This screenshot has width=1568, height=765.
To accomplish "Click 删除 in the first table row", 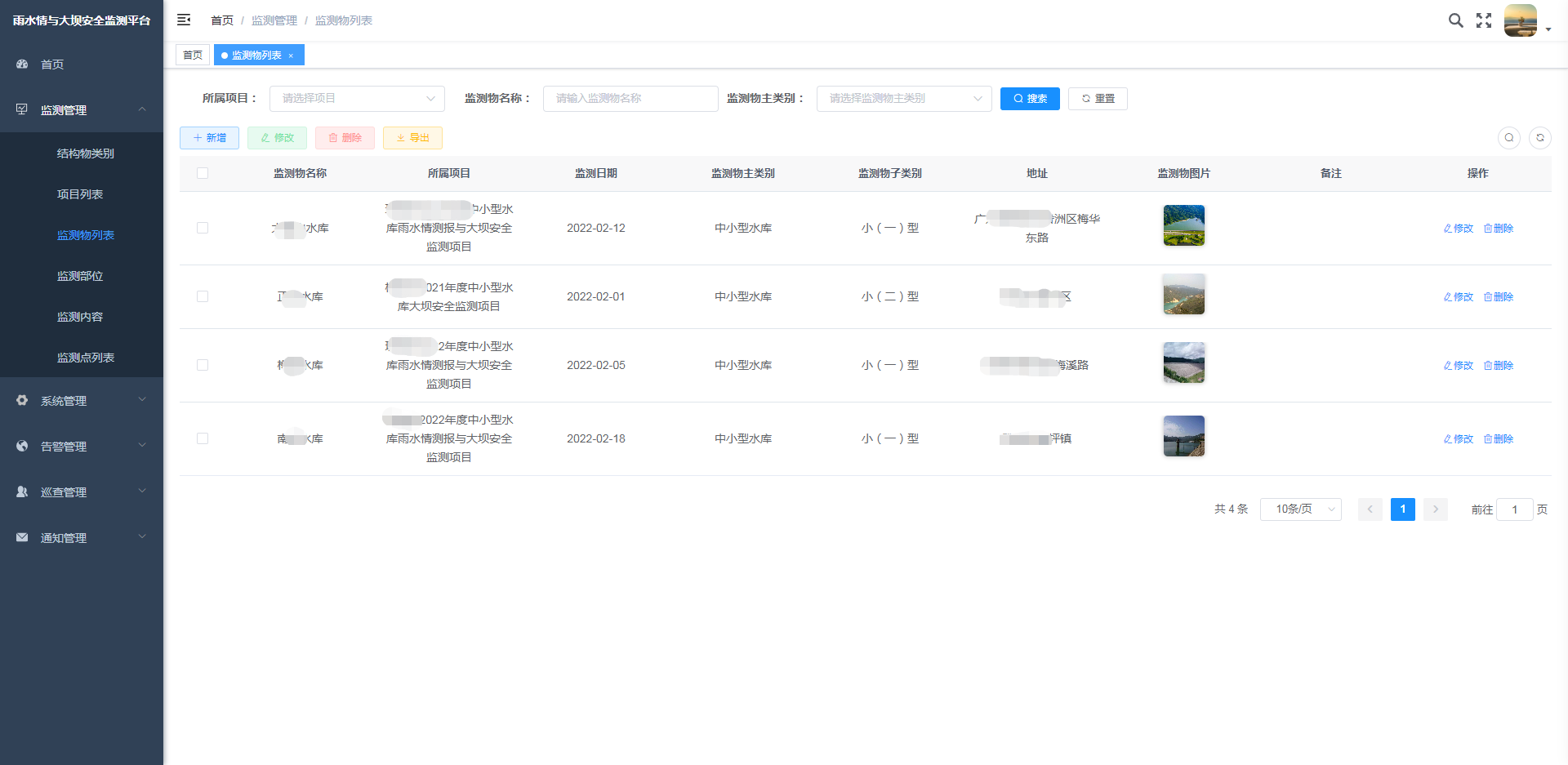I will (1499, 229).
